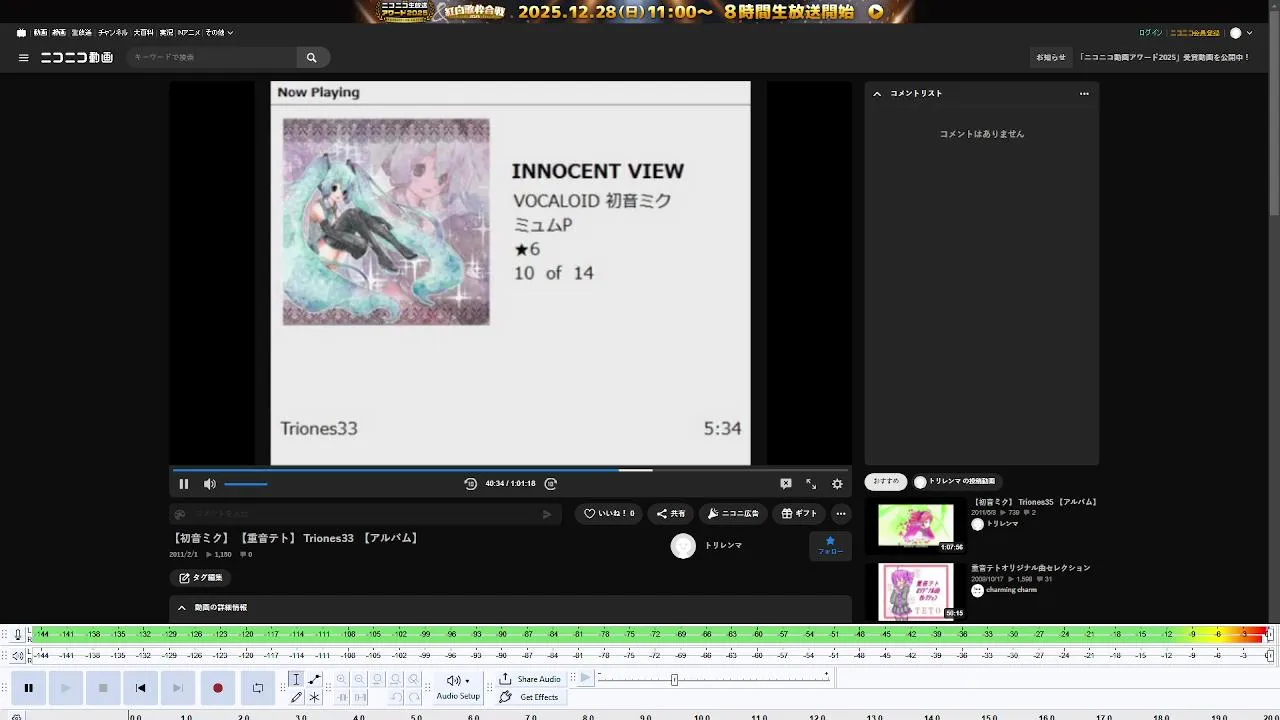1280x720 pixels.
Task: Select the Audacity Multi-tool asterisk
Action: click(x=314, y=697)
